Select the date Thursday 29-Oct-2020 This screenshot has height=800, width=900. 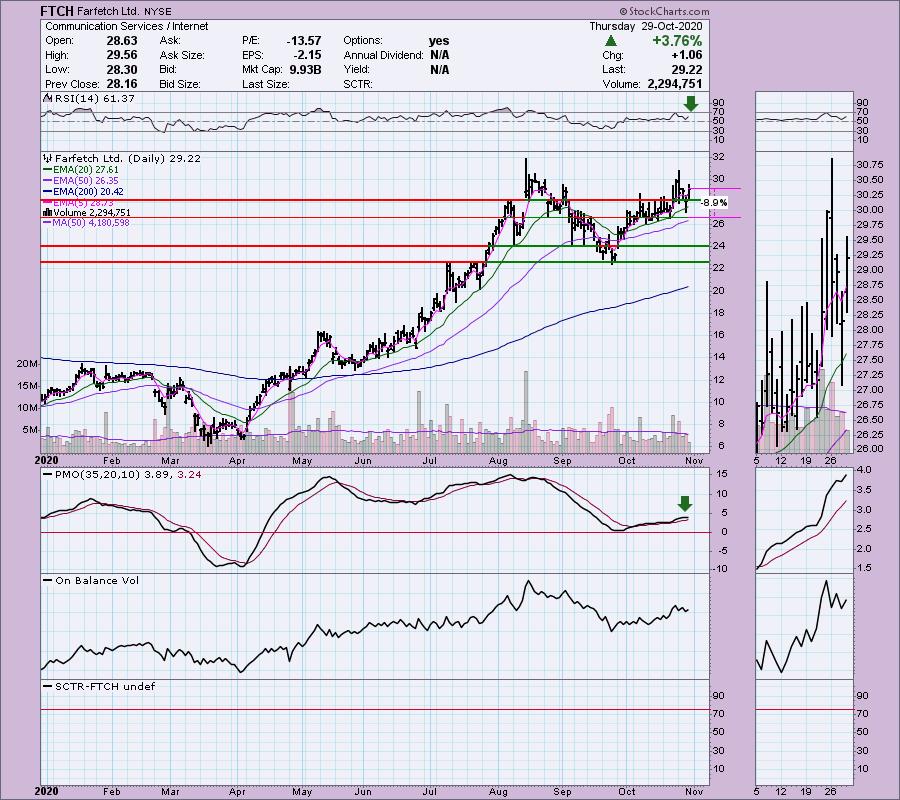(646, 26)
